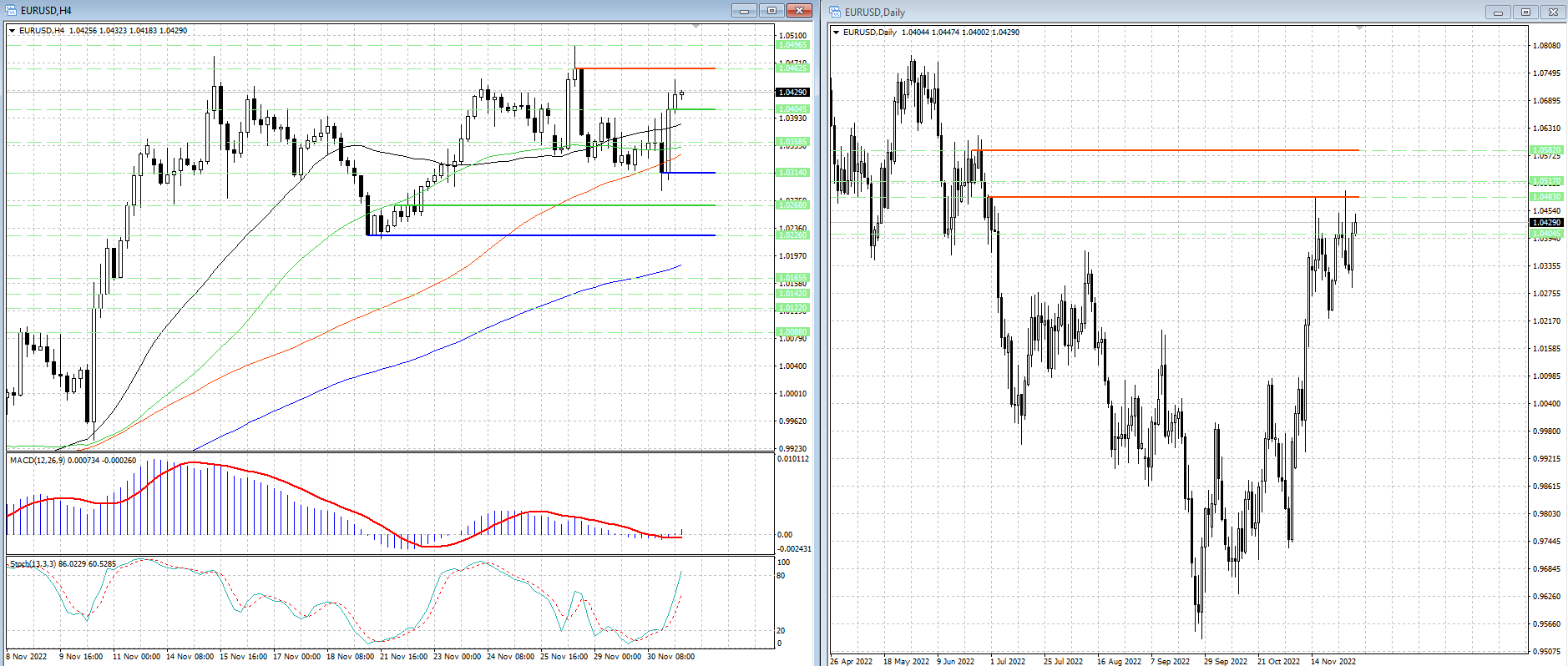Select the 1.04290 current price label on H4
1568x666 pixels.
coord(792,93)
